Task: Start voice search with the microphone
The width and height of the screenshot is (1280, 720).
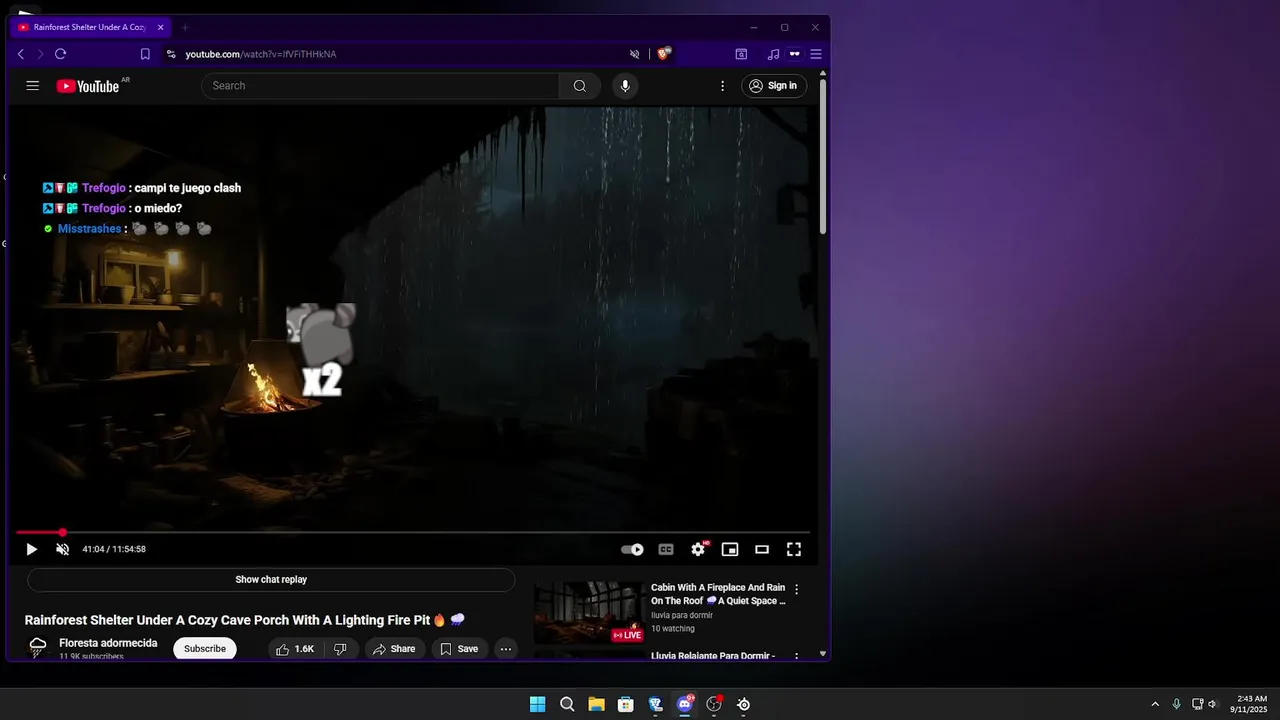Action: [x=625, y=86]
